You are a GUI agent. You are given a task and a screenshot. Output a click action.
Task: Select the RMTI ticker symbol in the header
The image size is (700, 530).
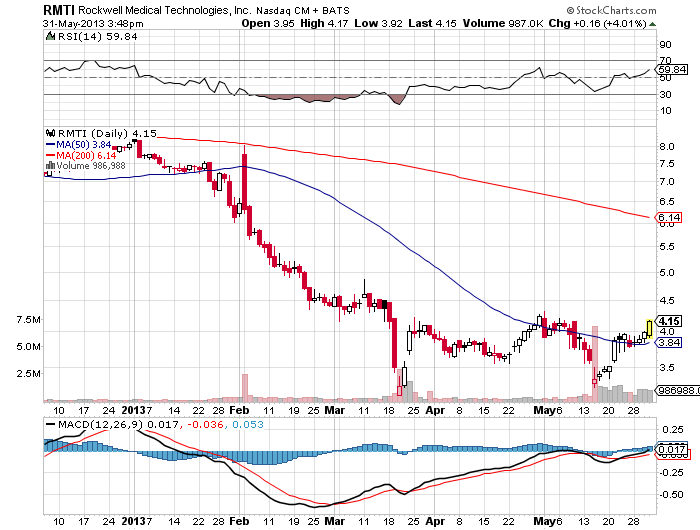tap(59, 10)
